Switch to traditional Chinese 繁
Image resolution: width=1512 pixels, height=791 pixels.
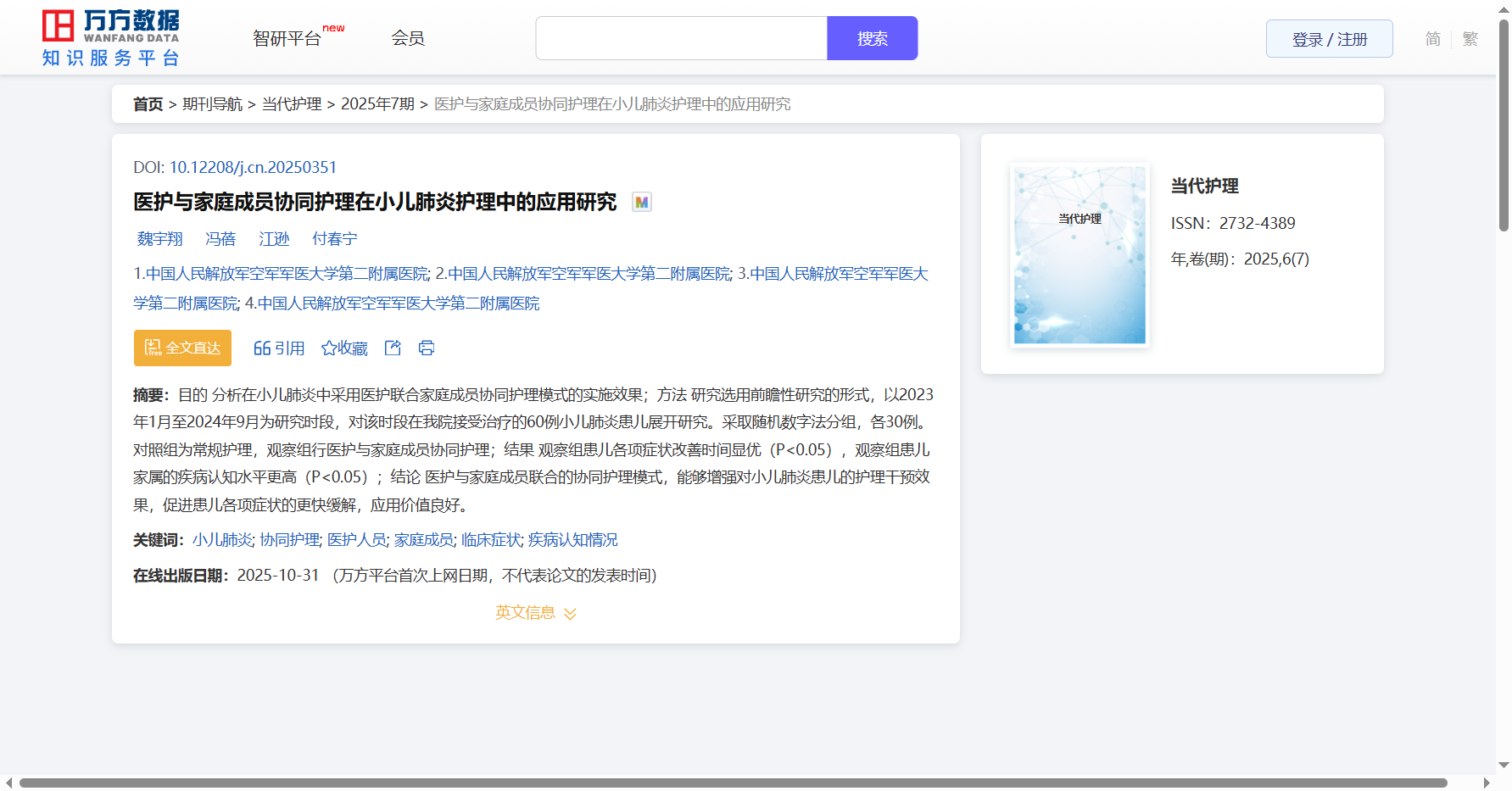tap(1470, 39)
